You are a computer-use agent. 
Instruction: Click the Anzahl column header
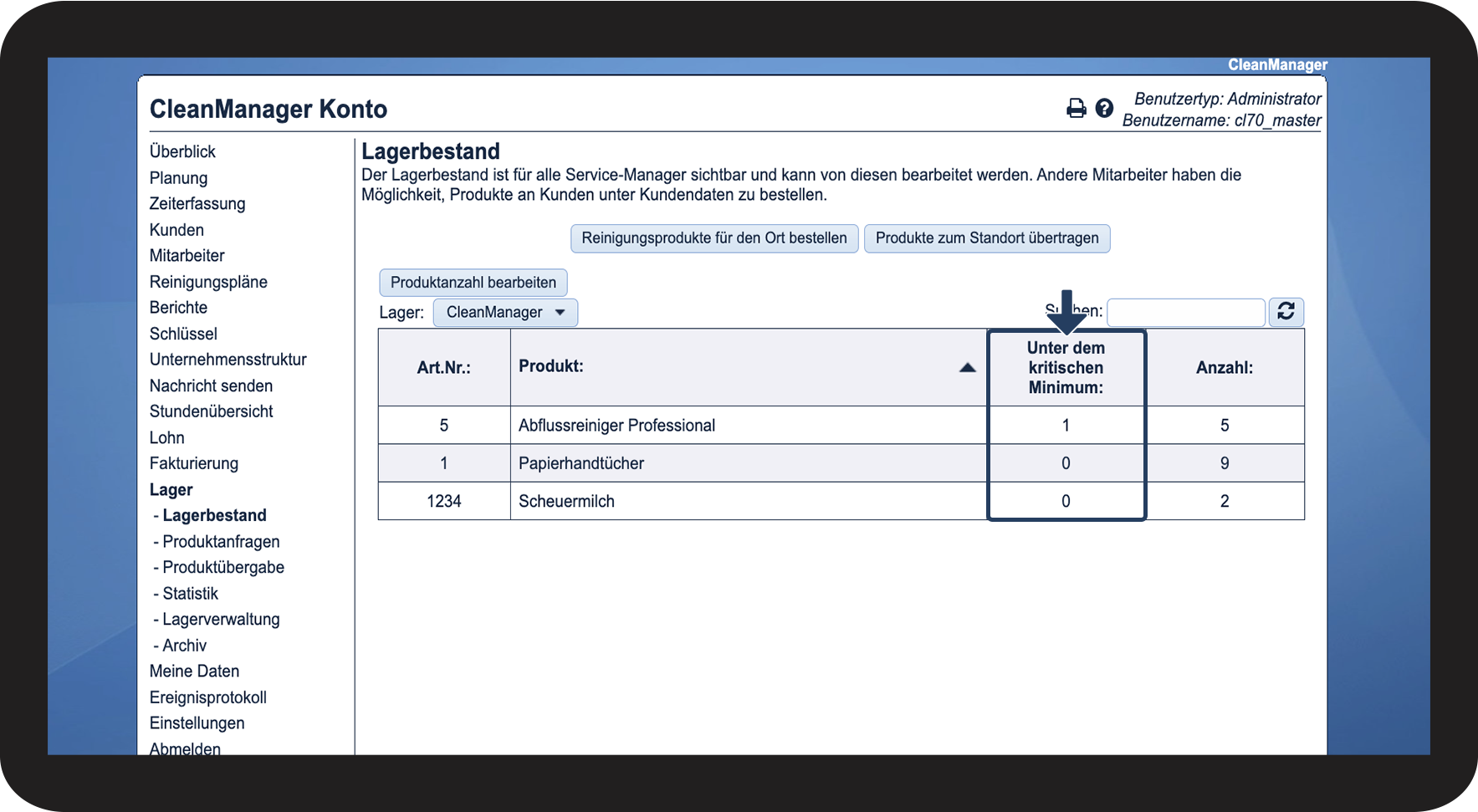(1225, 368)
